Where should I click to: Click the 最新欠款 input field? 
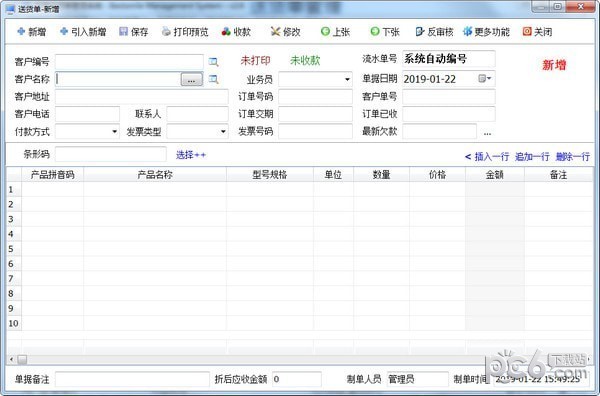click(x=440, y=131)
